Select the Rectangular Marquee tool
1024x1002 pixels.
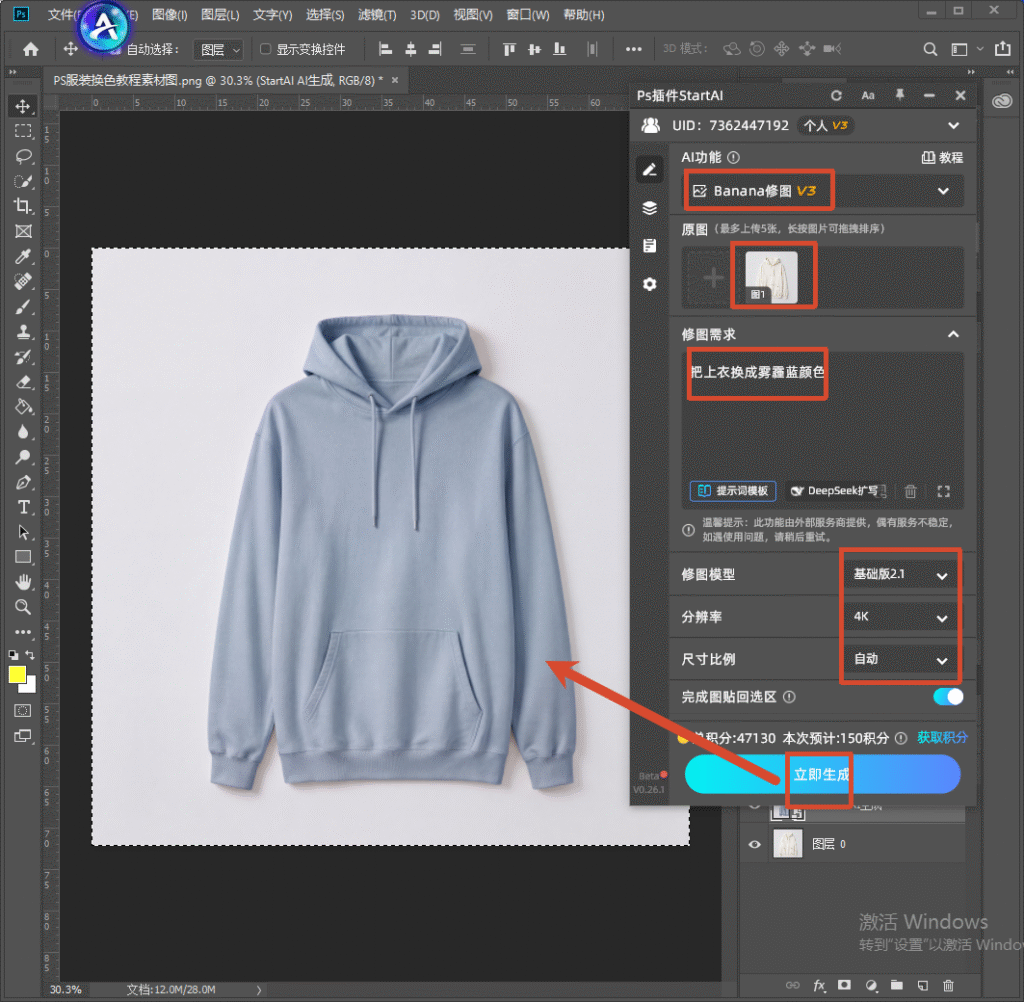(23, 131)
